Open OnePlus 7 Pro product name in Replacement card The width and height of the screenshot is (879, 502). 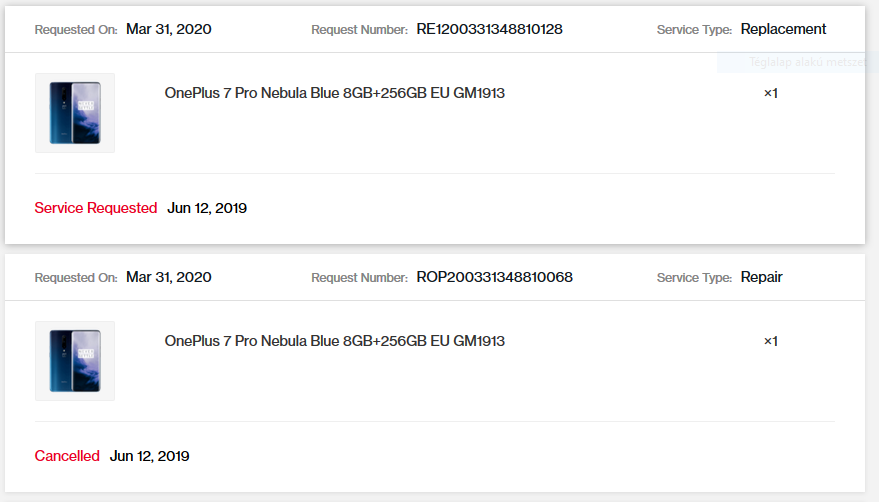(x=335, y=93)
